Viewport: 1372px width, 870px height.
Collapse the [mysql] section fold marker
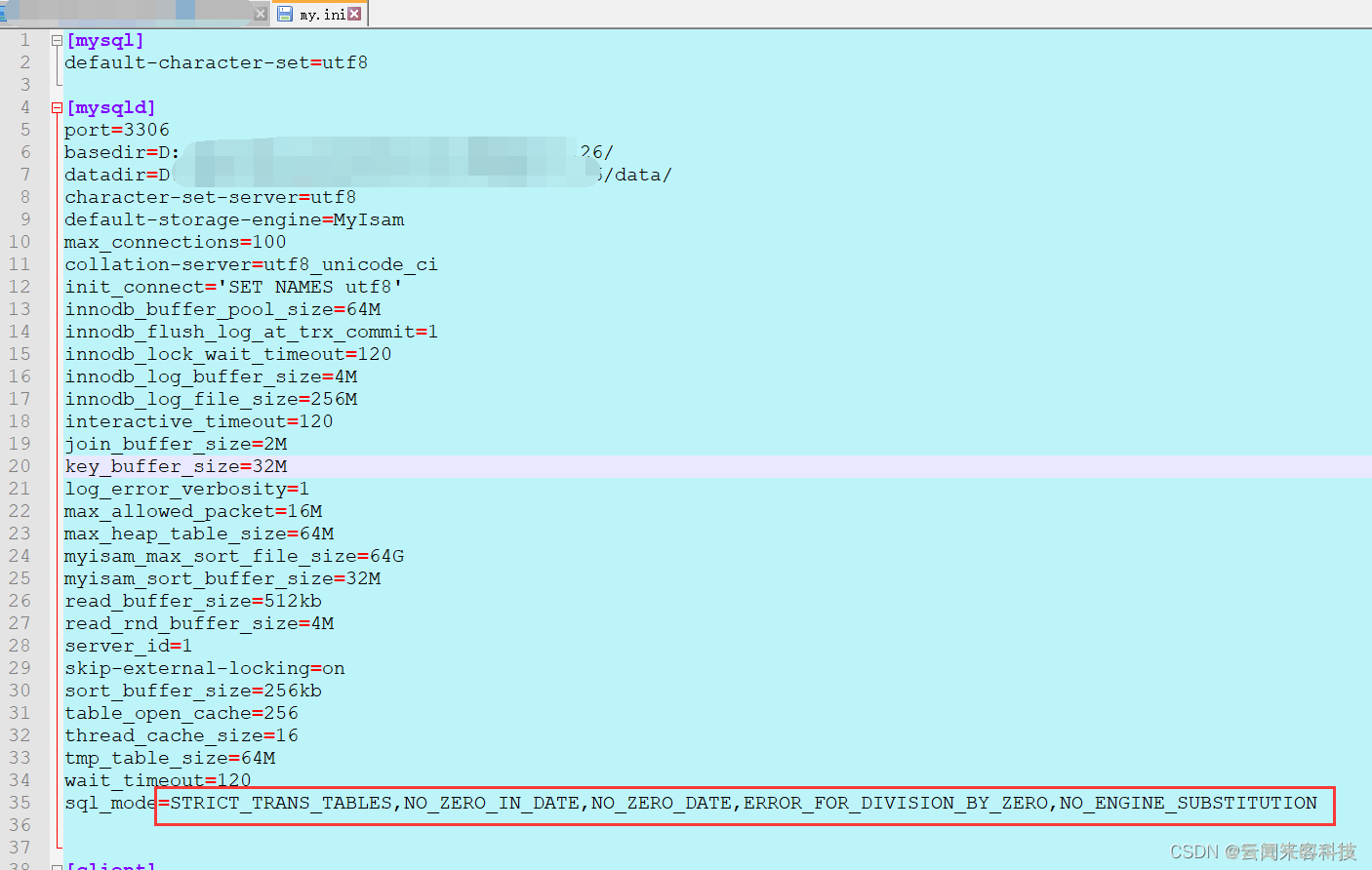[57, 41]
